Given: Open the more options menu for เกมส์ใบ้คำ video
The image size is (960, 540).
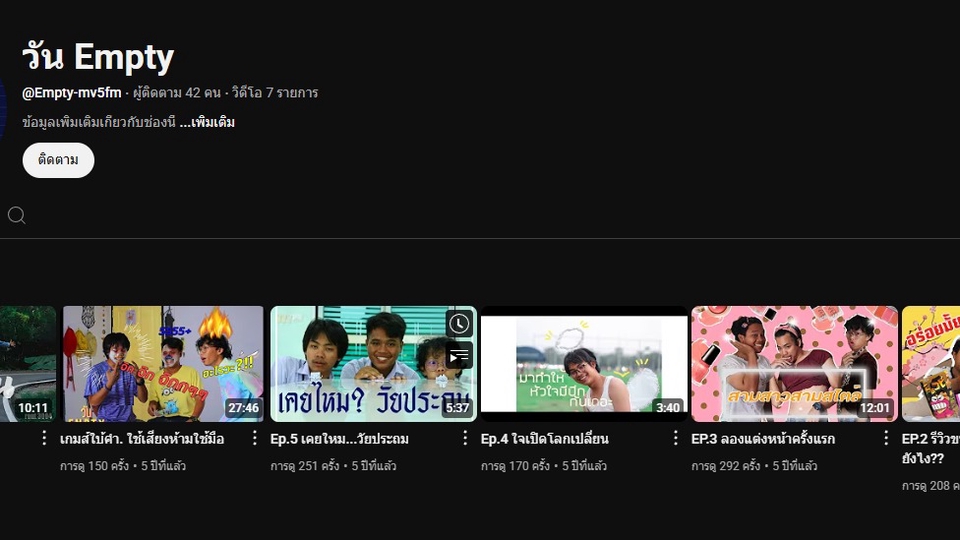Looking at the screenshot, I should [255, 438].
